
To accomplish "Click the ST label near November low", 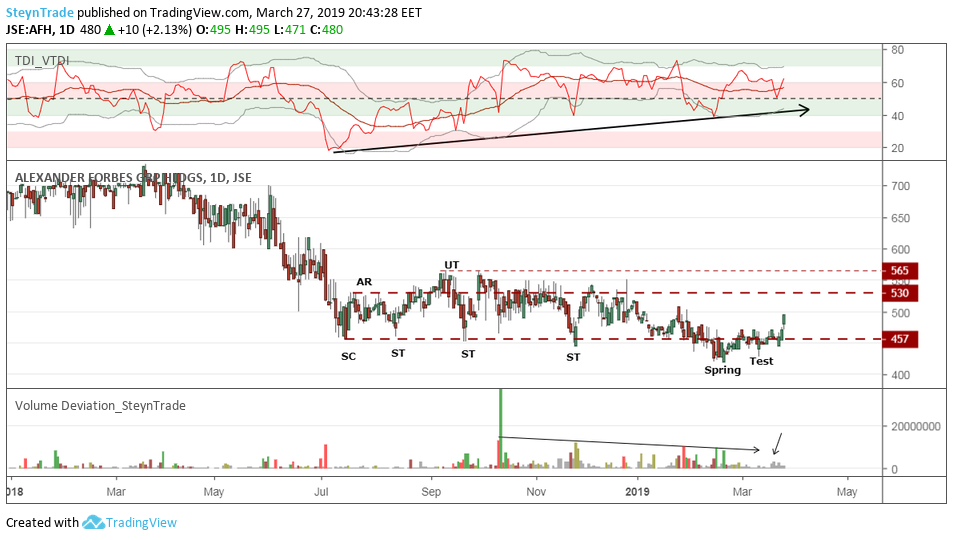I will 573,358.
